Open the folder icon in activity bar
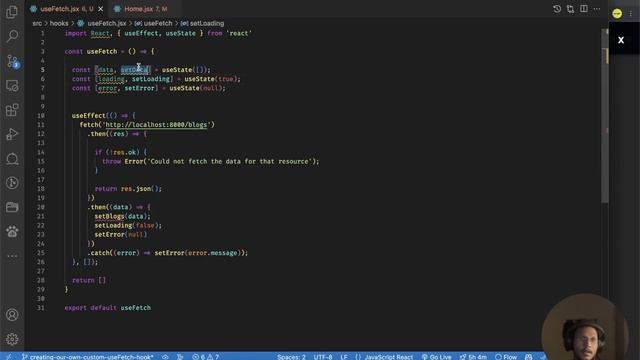Viewport: 640px width, 360px height. tap(12, 207)
